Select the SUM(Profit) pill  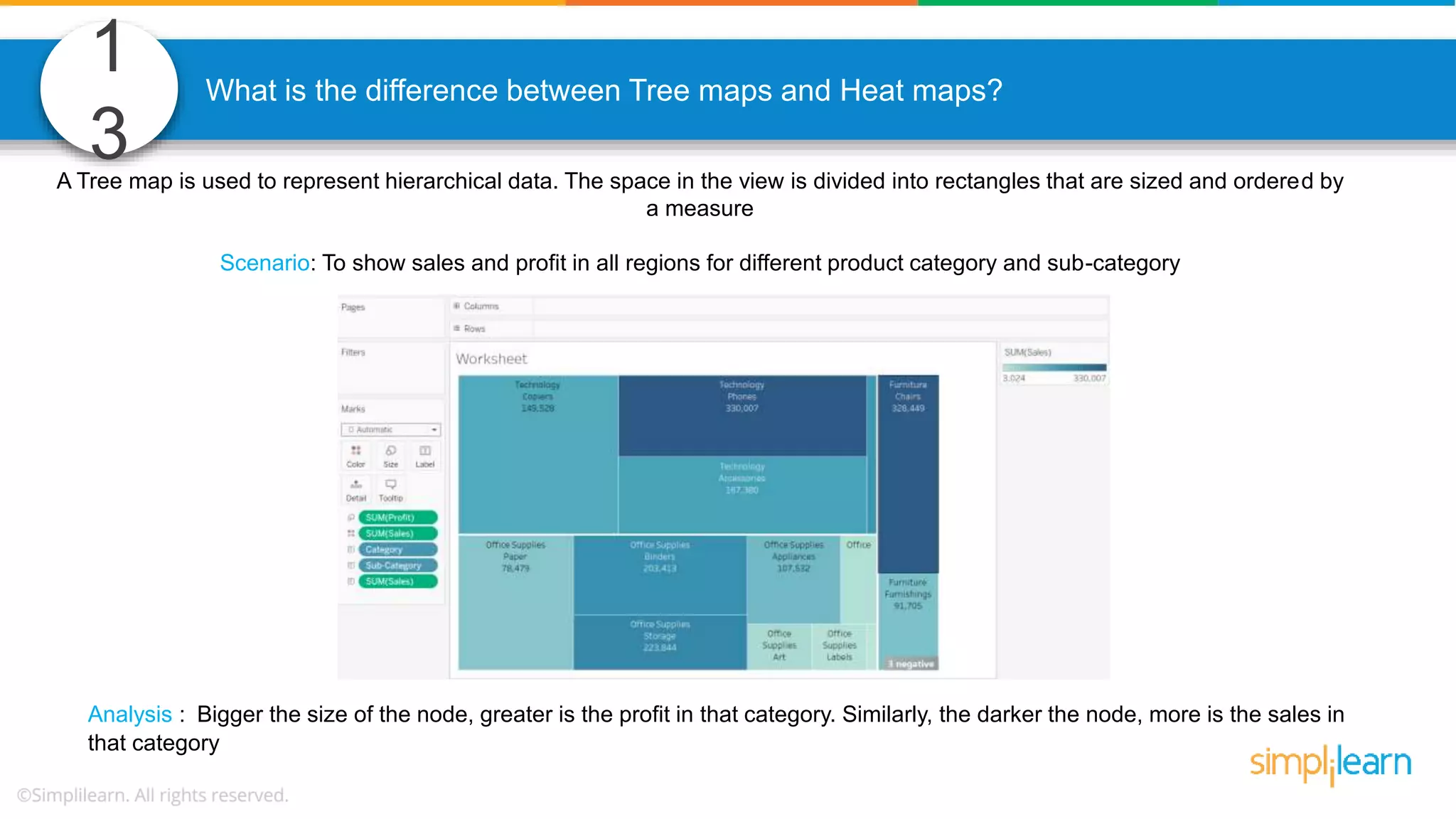(x=397, y=518)
